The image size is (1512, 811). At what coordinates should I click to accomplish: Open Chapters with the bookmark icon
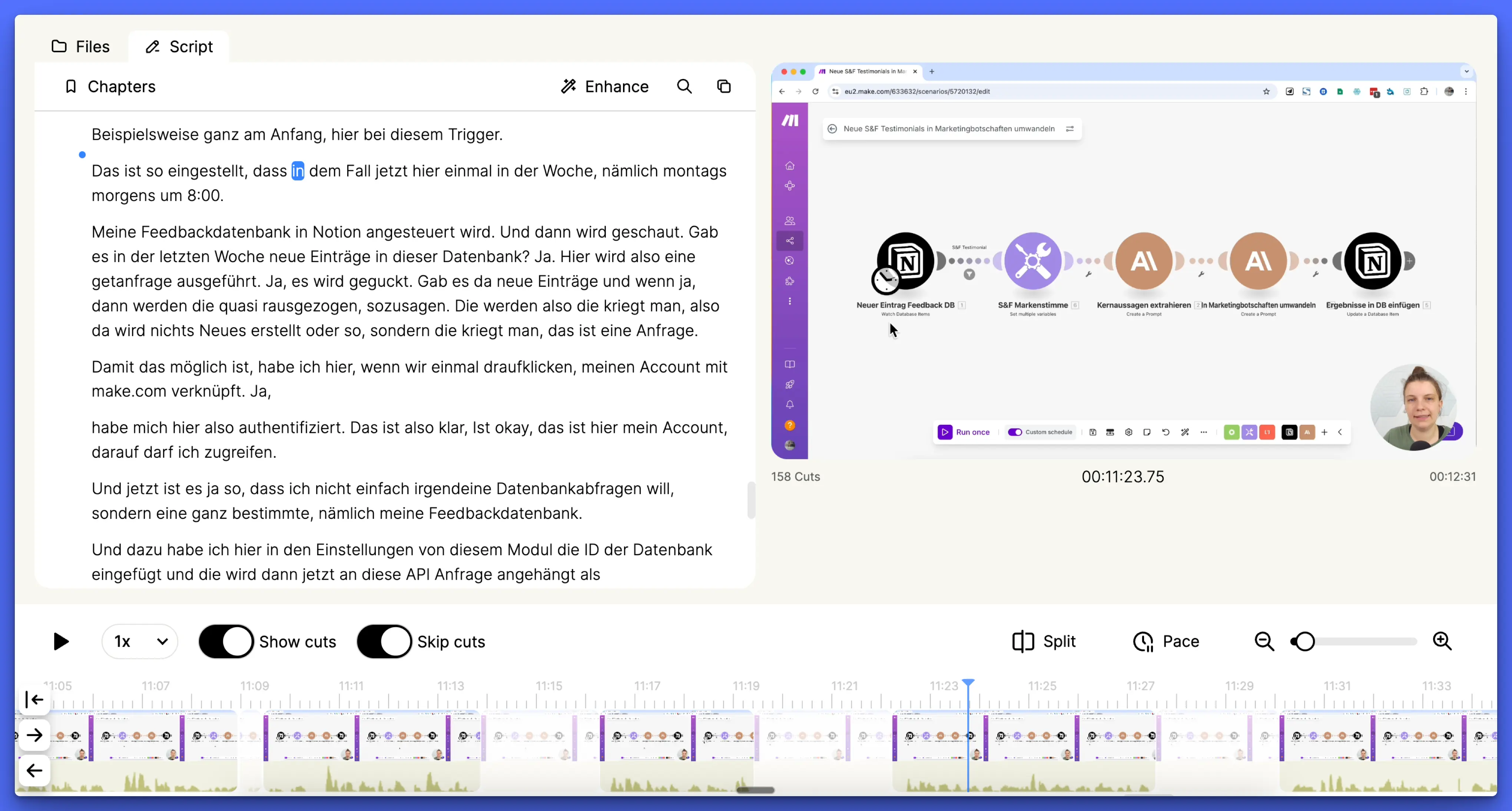pyautogui.click(x=110, y=86)
